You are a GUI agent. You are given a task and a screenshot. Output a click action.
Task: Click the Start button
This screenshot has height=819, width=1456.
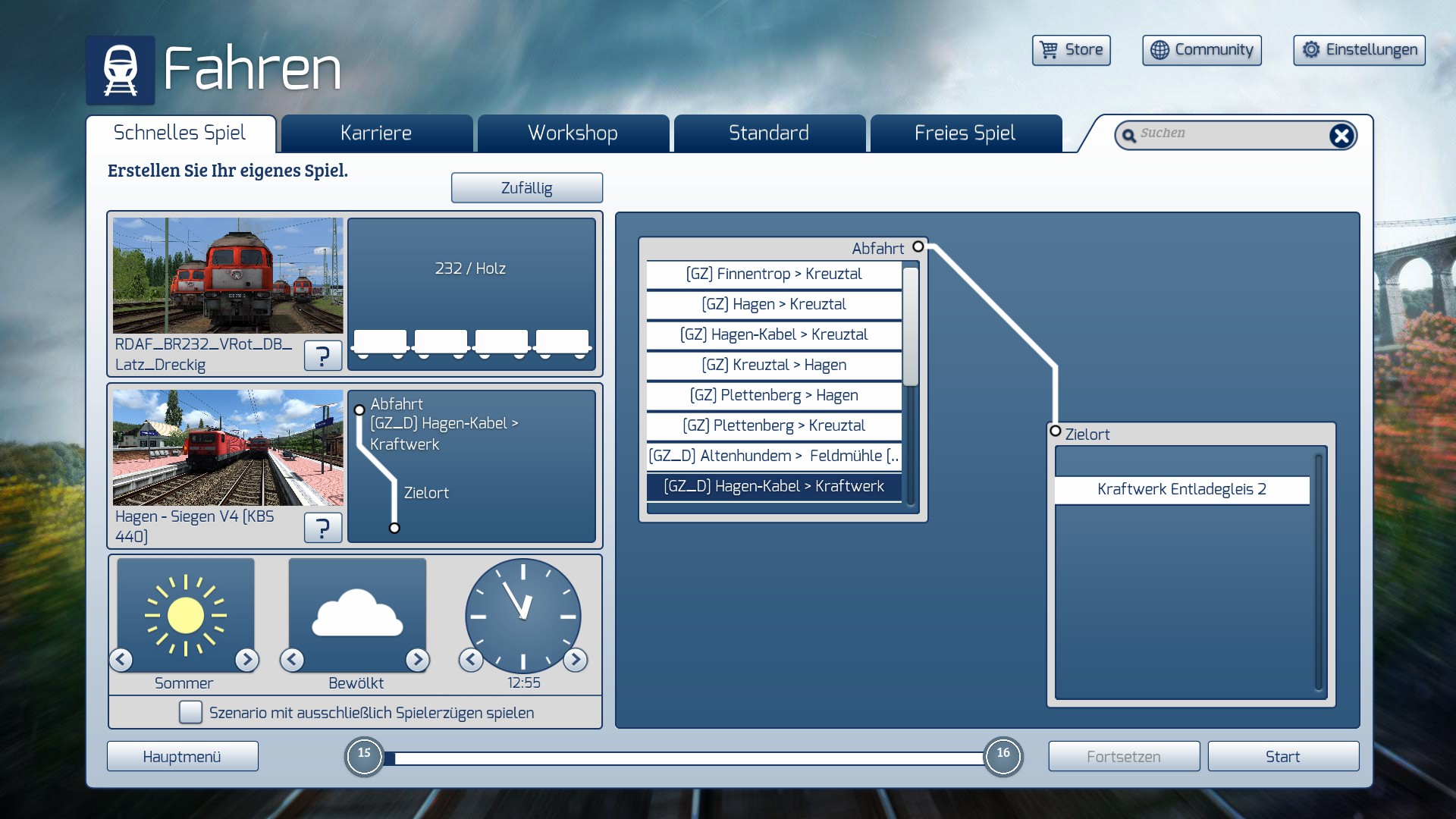pos(1282,756)
